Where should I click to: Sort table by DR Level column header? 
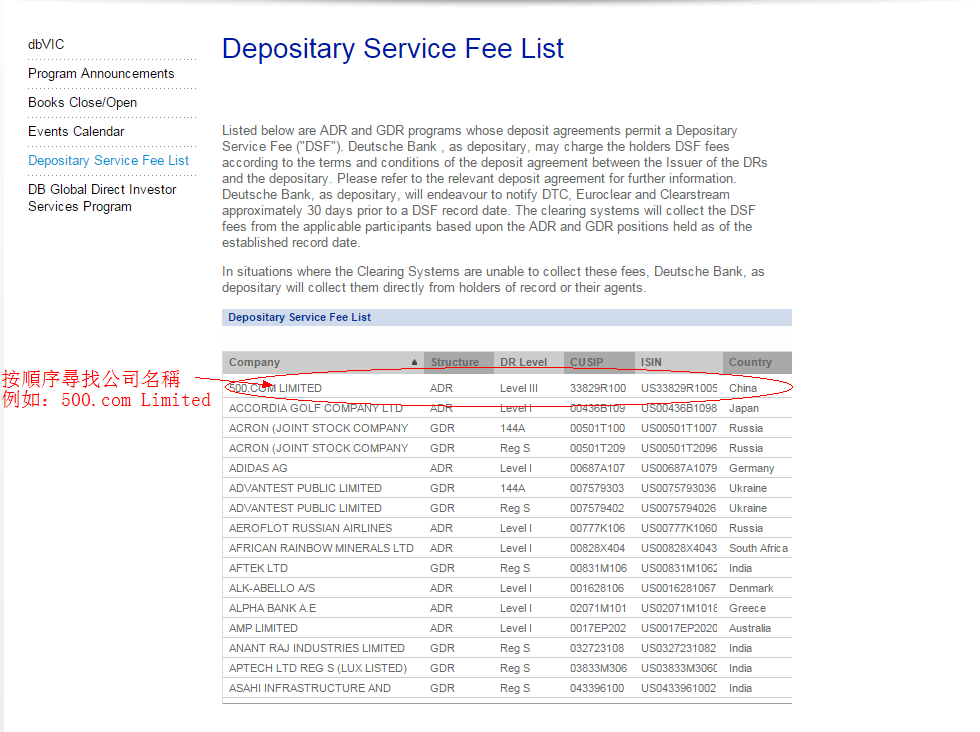(x=523, y=362)
